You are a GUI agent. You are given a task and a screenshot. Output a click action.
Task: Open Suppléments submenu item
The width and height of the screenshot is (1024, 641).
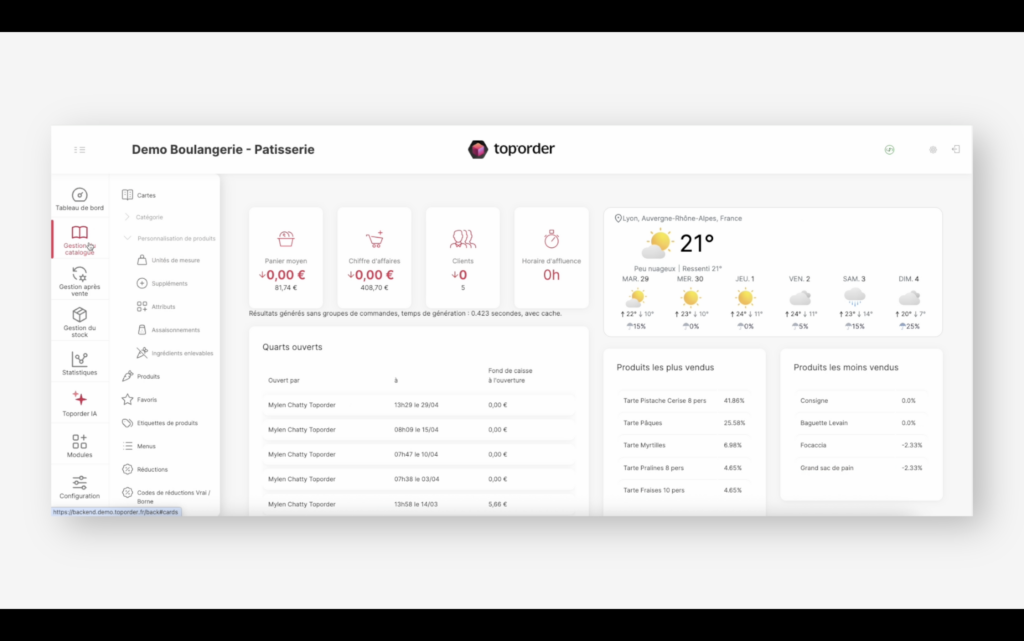click(x=169, y=283)
